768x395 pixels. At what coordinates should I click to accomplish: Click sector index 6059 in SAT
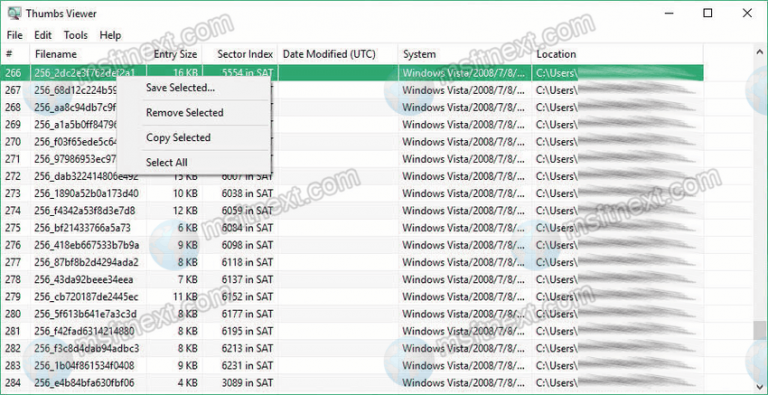click(247, 211)
